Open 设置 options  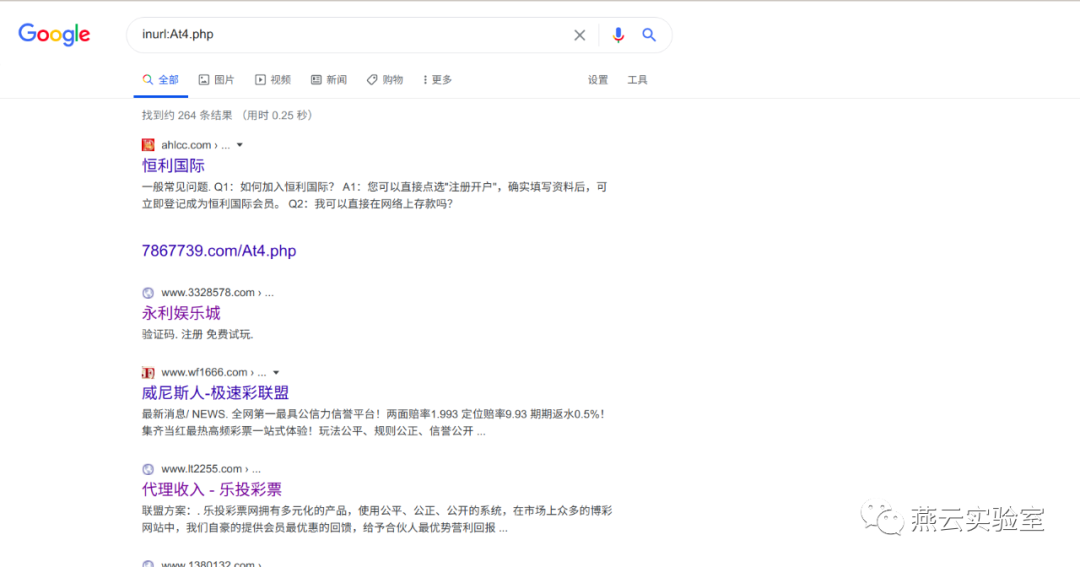pyautogui.click(x=598, y=80)
